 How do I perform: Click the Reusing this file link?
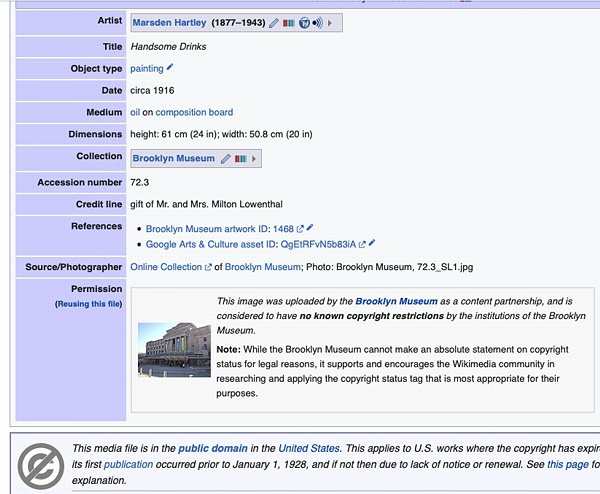pyautogui.click(x=89, y=303)
